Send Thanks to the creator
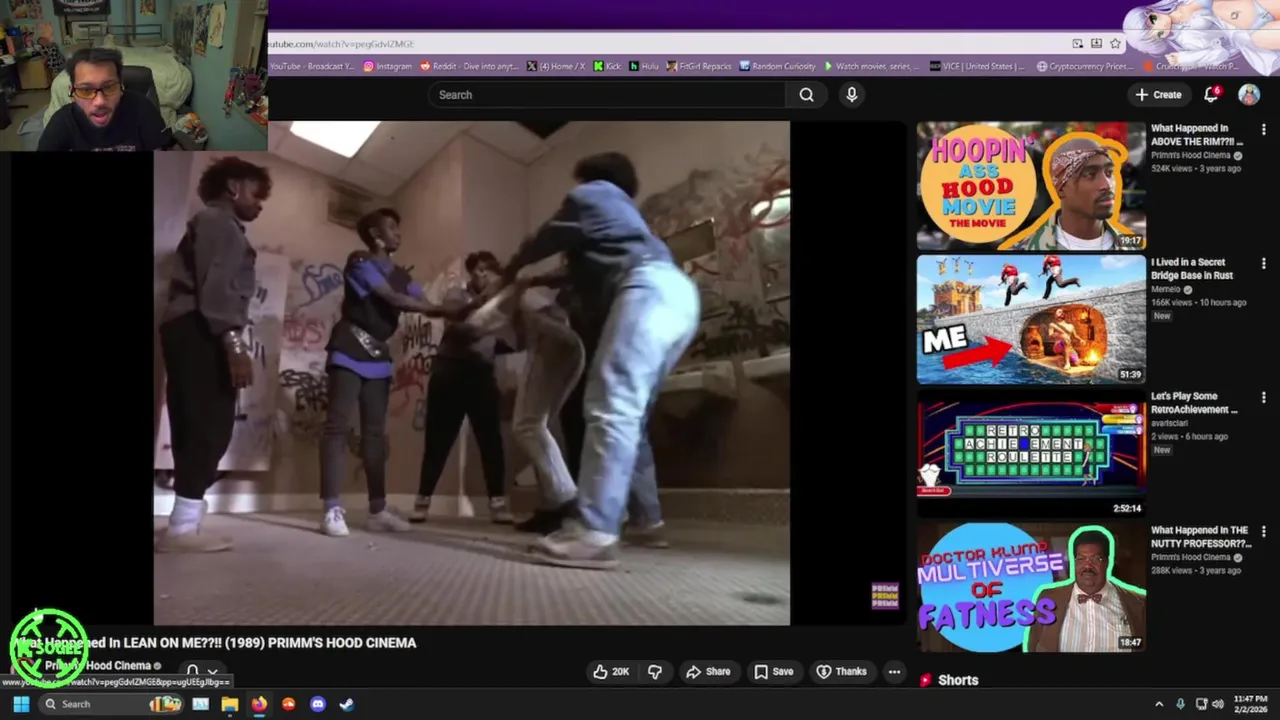 pyautogui.click(x=841, y=672)
